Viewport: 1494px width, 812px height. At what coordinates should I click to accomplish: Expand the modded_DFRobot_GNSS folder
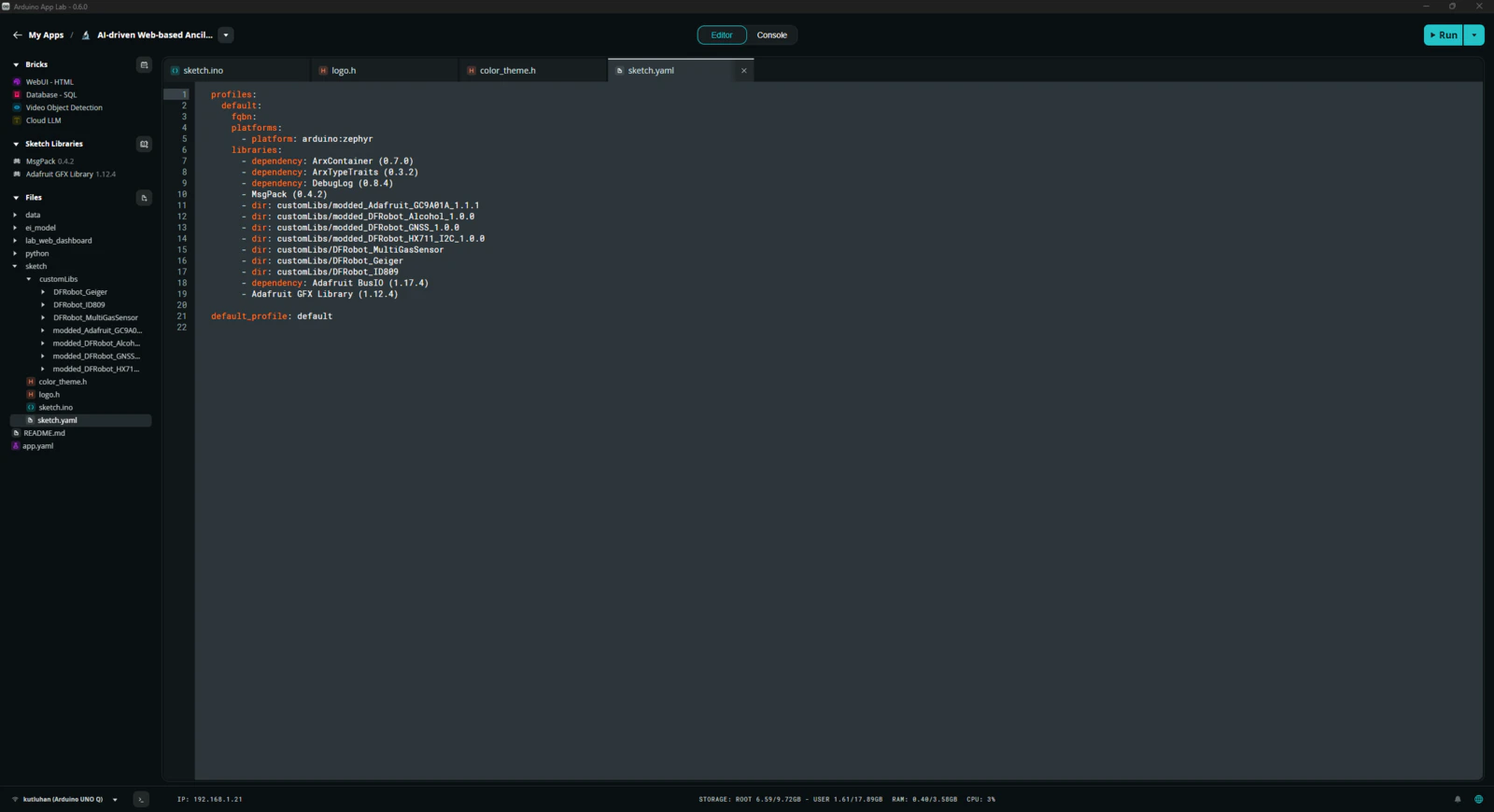coord(43,357)
